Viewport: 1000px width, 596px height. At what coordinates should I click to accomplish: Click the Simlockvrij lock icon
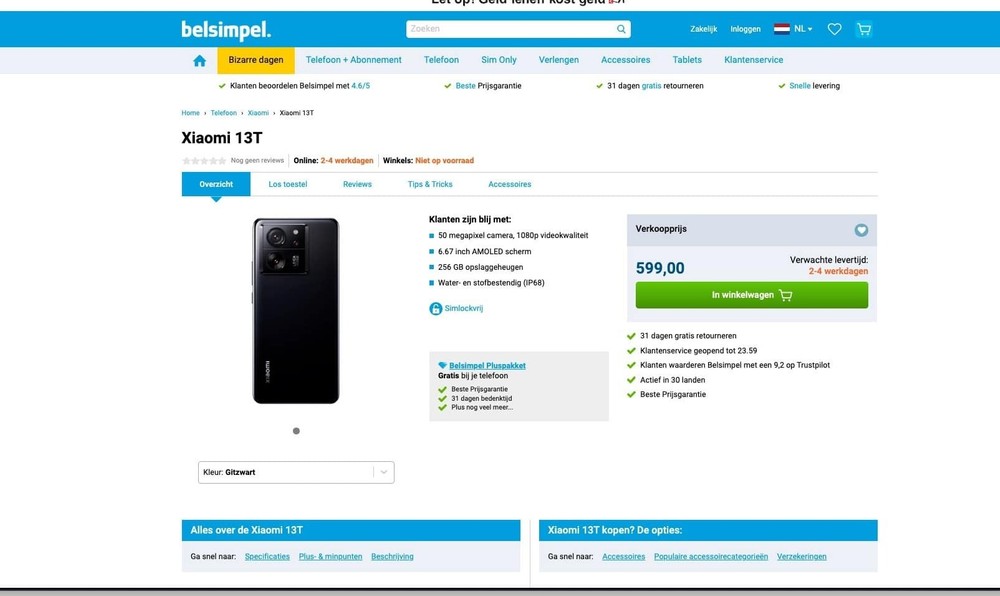(436, 309)
